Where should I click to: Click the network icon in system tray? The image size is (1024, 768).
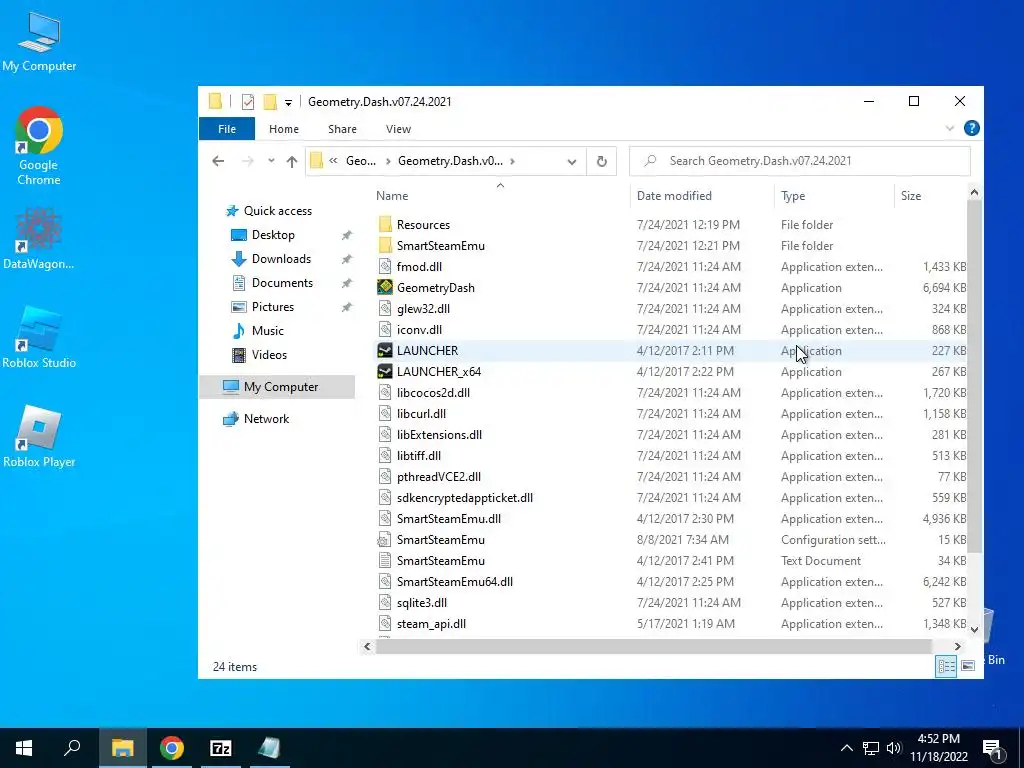(x=870, y=748)
